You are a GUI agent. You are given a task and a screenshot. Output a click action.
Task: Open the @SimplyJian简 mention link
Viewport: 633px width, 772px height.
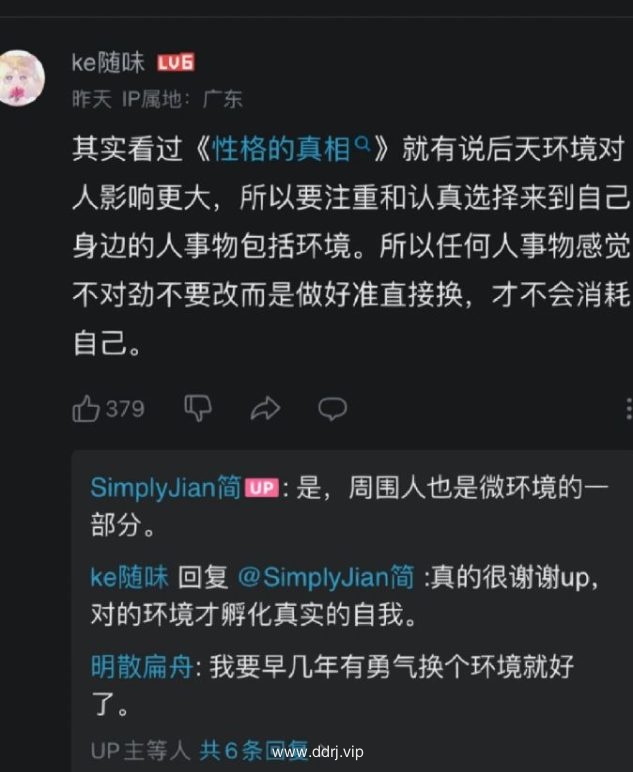coord(325,577)
